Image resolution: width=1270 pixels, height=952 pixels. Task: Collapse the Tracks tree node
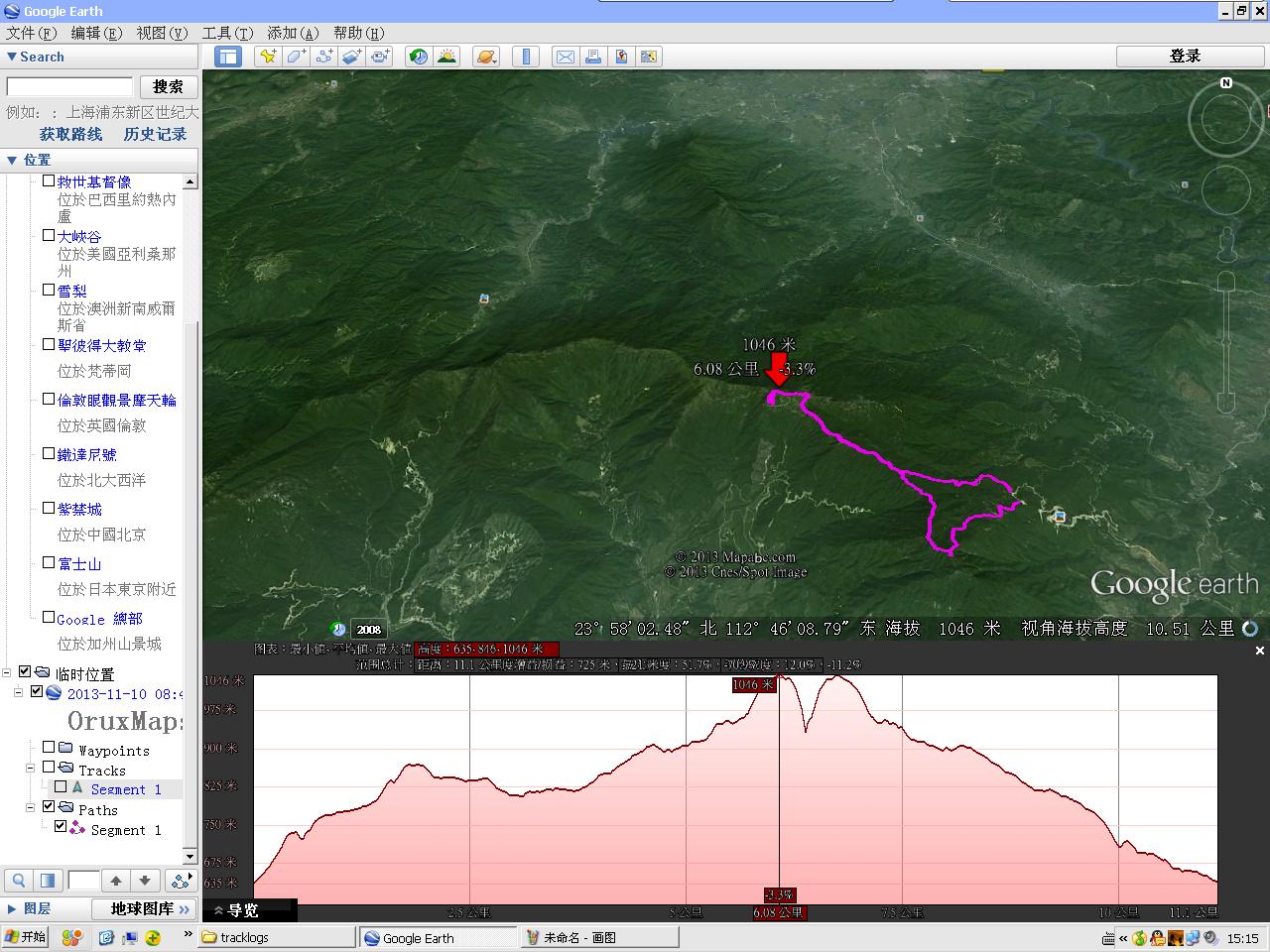point(30,768)
